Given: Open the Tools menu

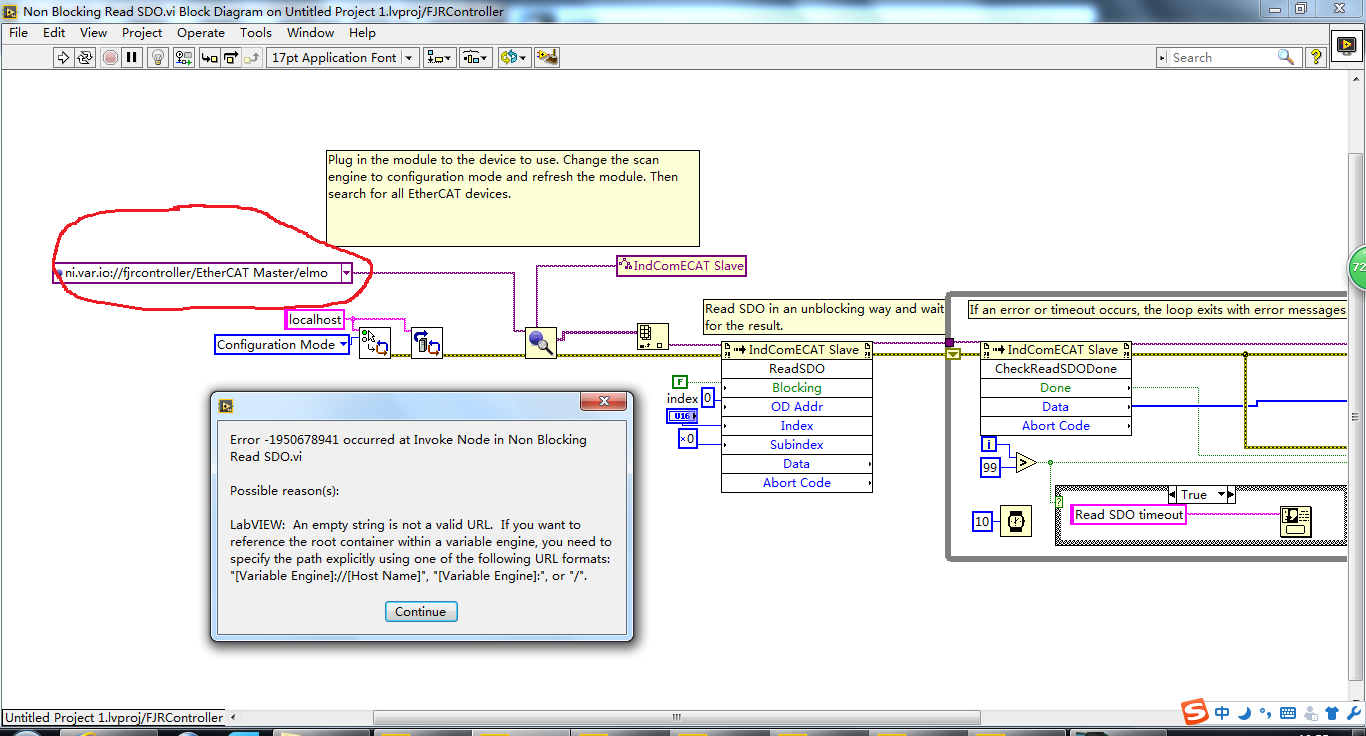Looking at the screenshot, I should pos(256,33).
